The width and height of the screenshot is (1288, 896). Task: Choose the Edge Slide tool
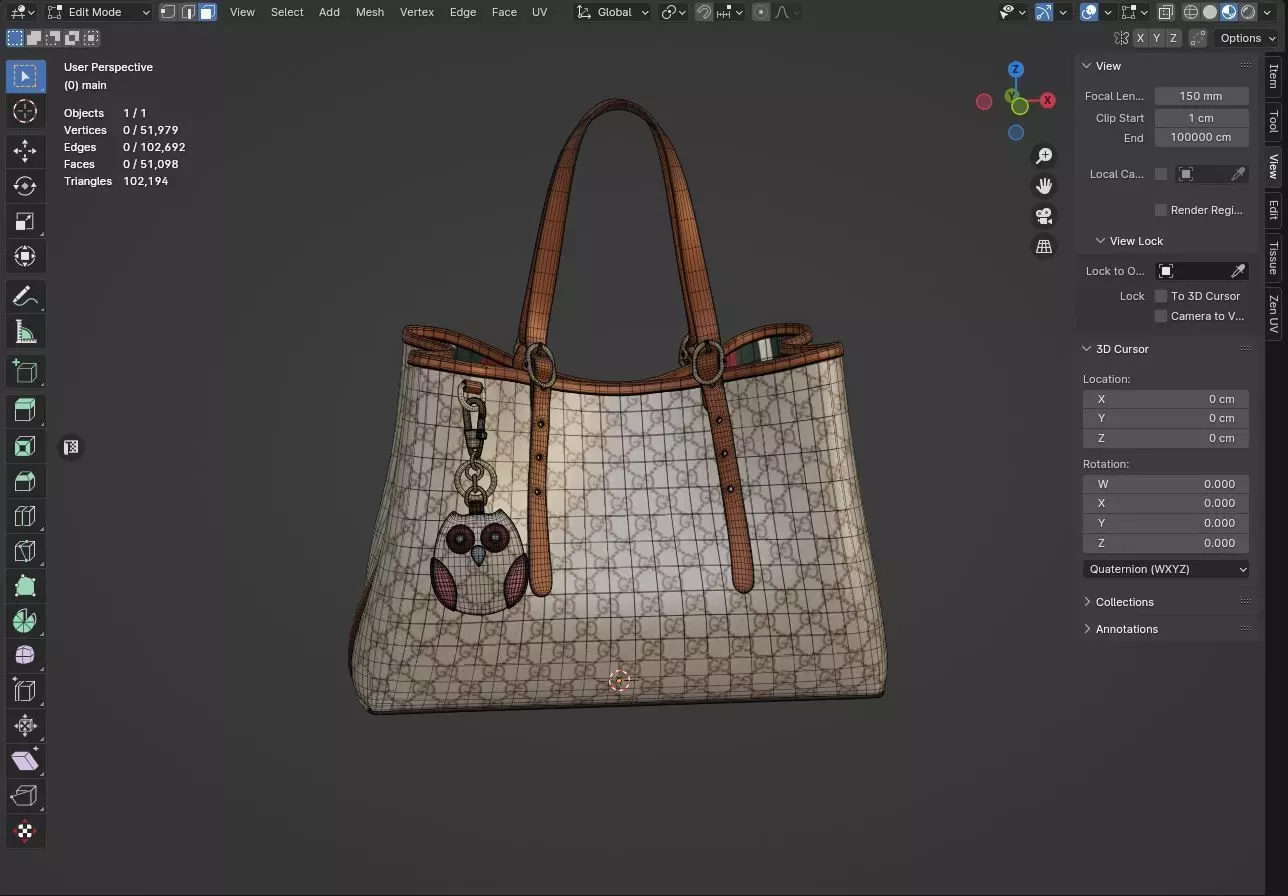point(25,690)
